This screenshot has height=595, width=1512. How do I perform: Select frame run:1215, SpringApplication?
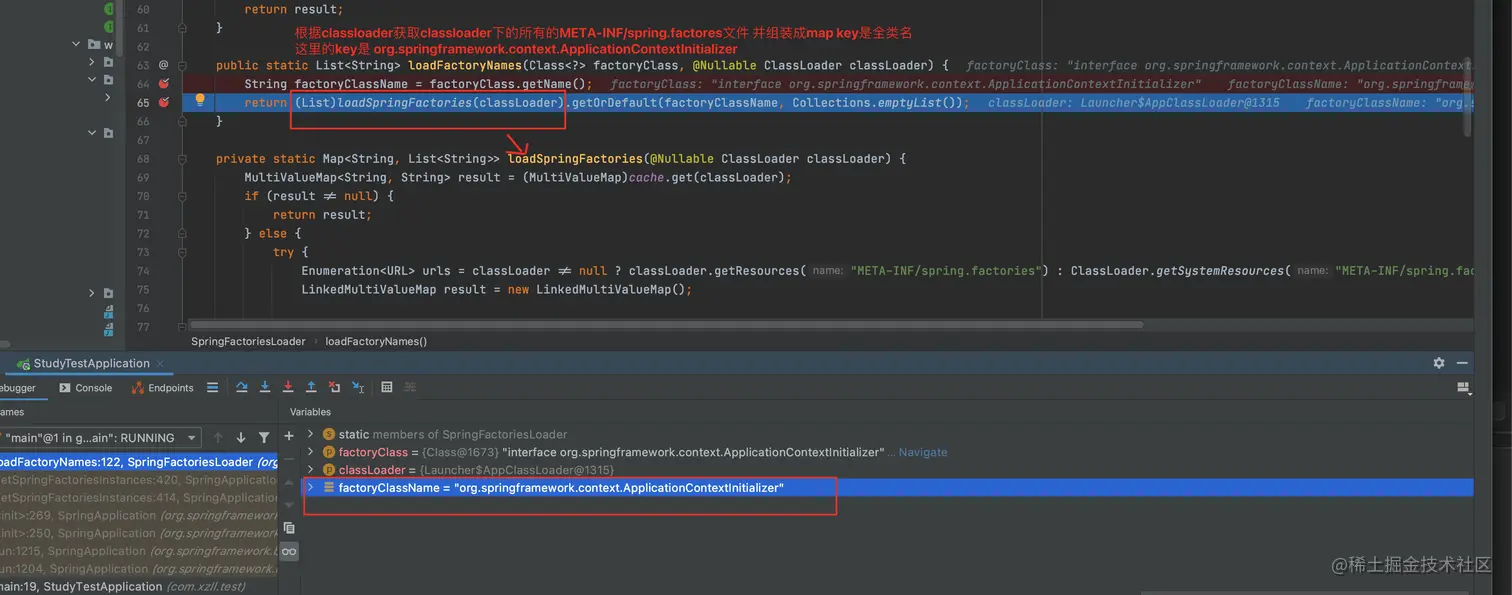[x=139, y=551]
